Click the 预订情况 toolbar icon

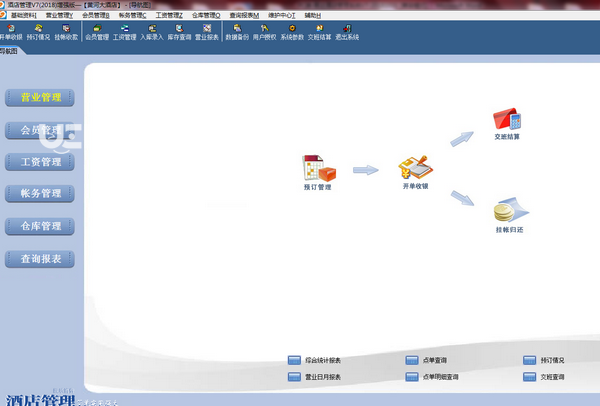click(x=38, y=32)
